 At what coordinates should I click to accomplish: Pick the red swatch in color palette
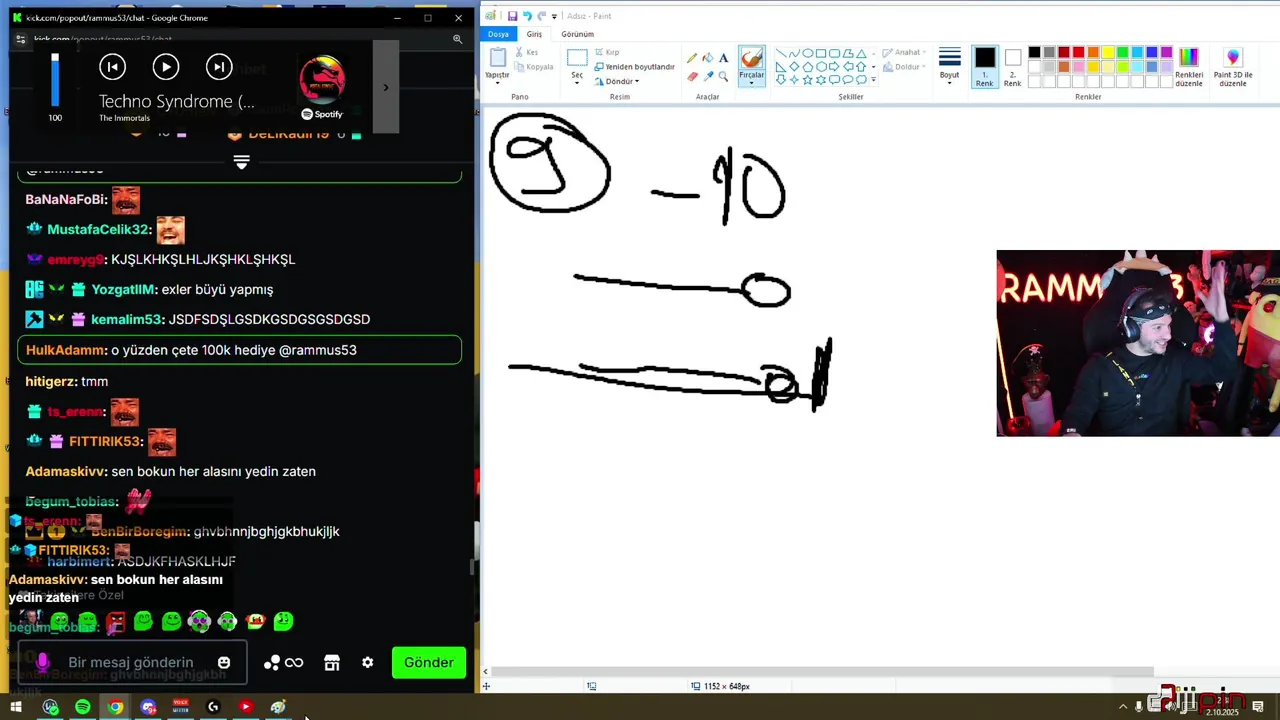pos(1078,52)
